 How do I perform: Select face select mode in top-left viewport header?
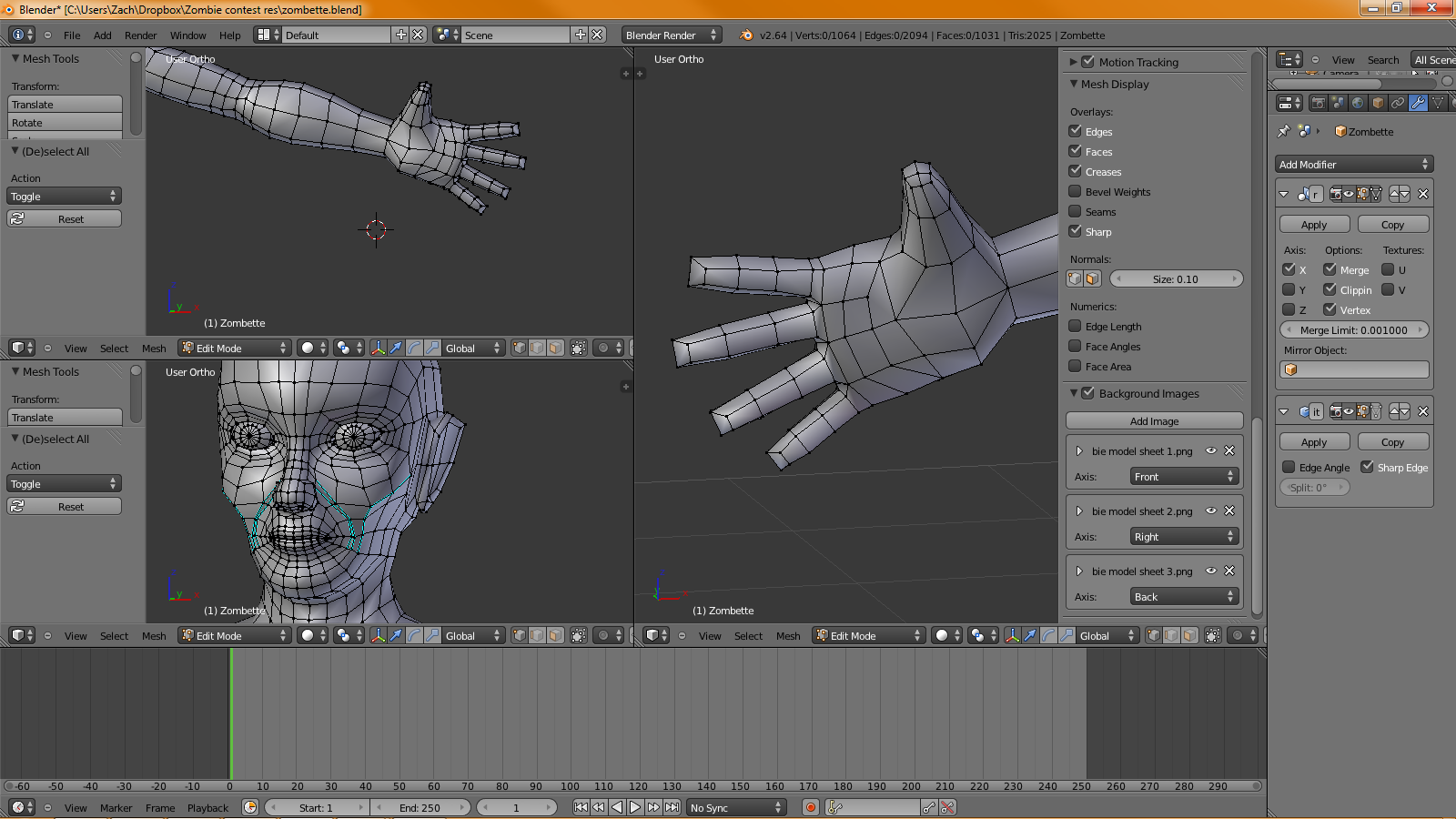pyautogui.click(x=555, y=348)
